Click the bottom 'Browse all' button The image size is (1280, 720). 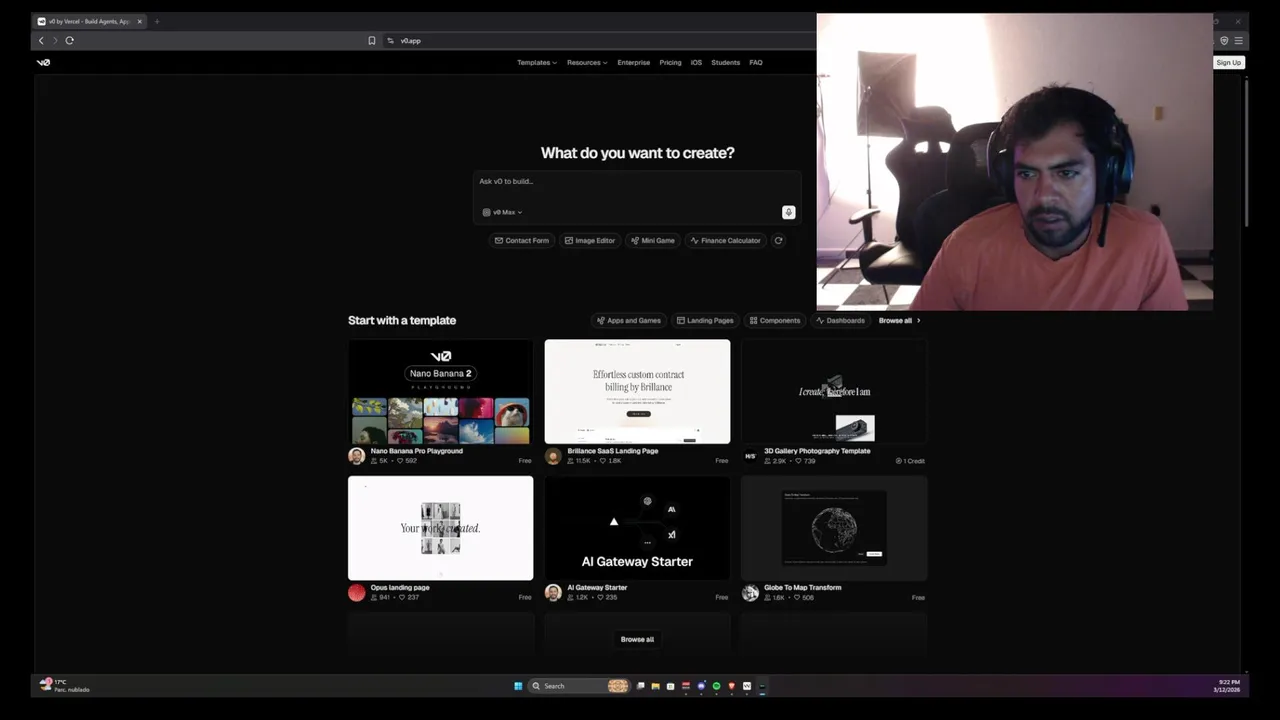637,639
